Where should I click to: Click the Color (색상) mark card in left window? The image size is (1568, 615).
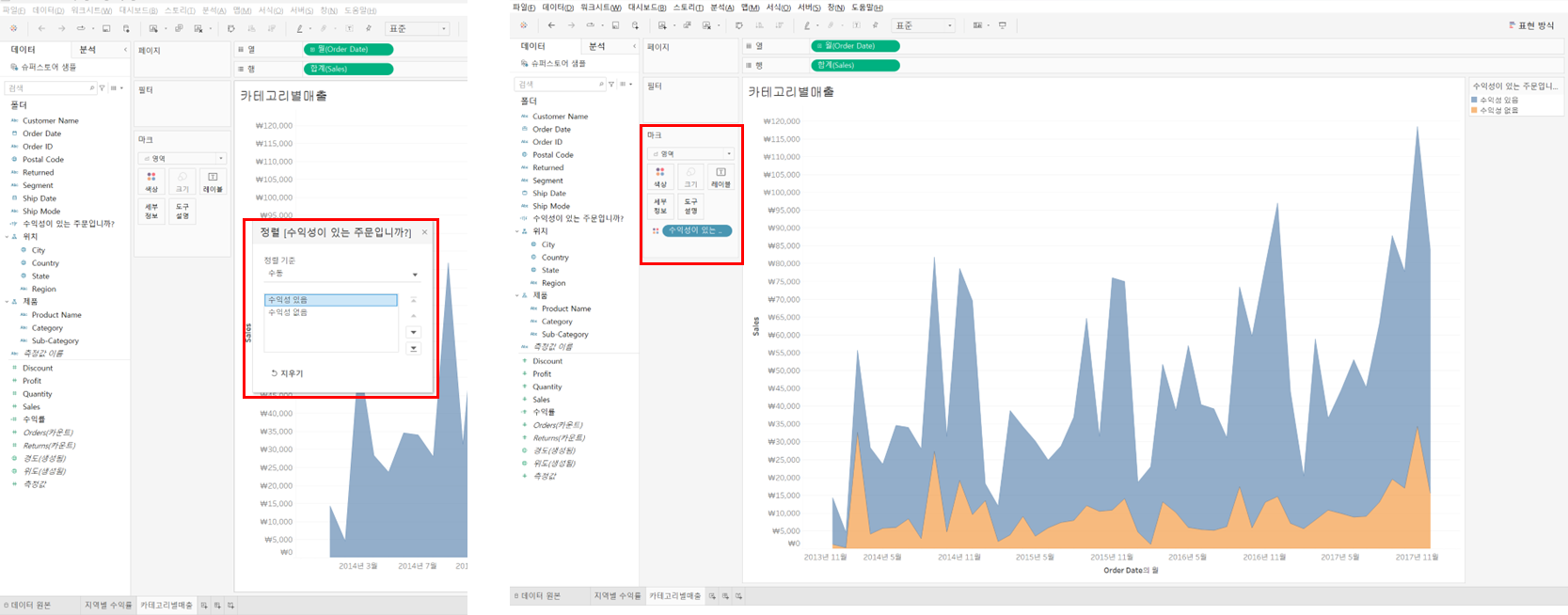click(151, 181)
